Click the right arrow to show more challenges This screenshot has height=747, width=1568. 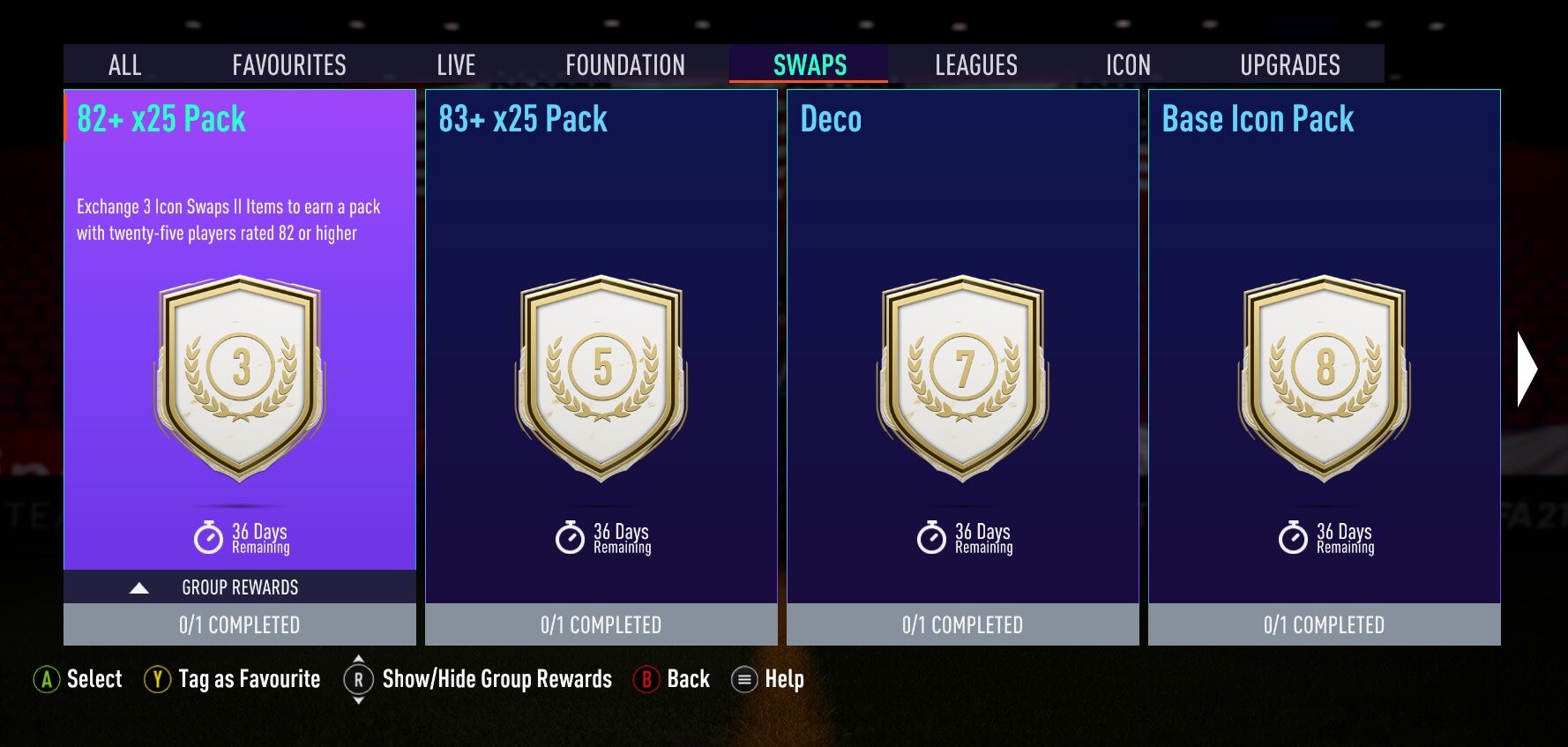point(1527,369)
